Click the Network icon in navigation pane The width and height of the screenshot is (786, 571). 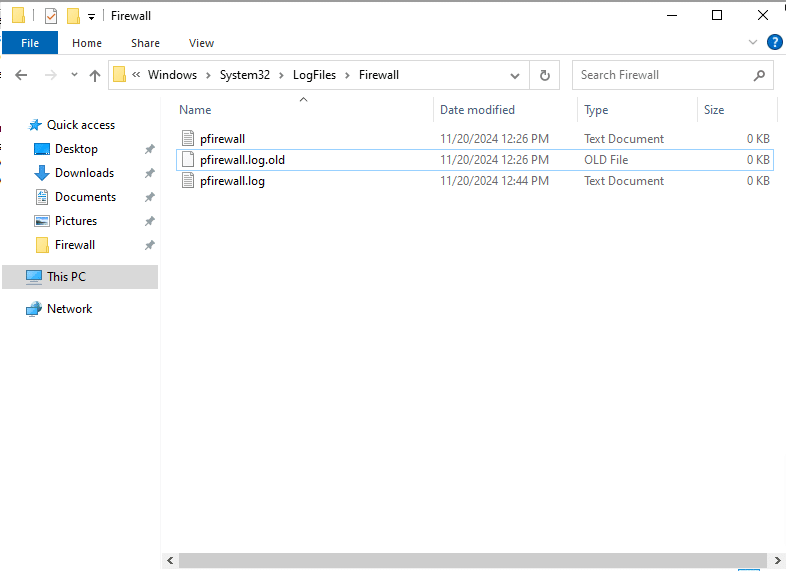coord(34,309)
